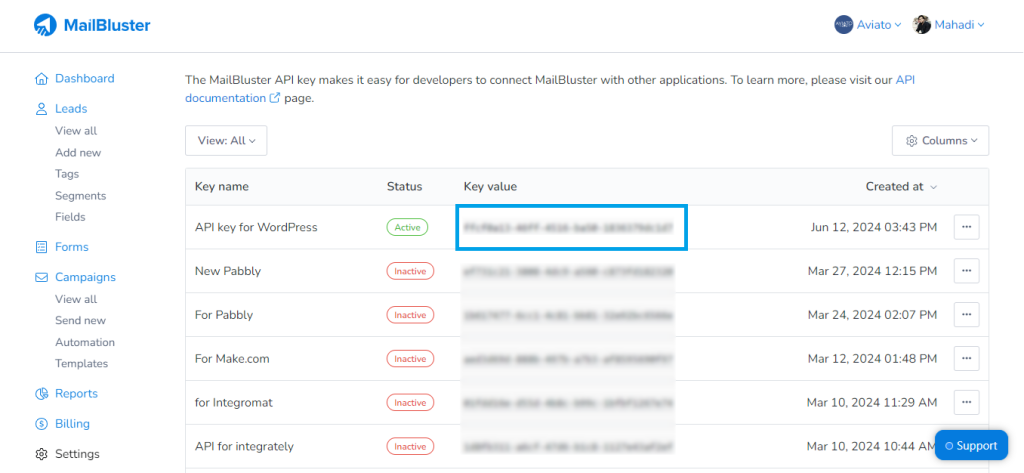Click the MailBluster brand name
Screen dimensions: 1024x473
coord(107,25)
